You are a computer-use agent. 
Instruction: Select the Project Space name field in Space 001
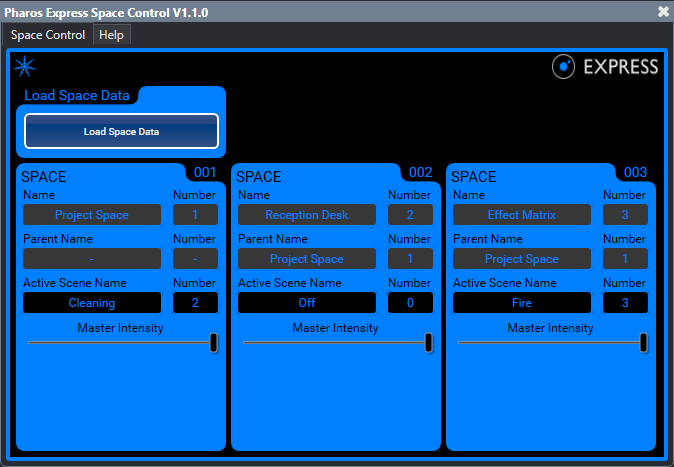point(92,215)
